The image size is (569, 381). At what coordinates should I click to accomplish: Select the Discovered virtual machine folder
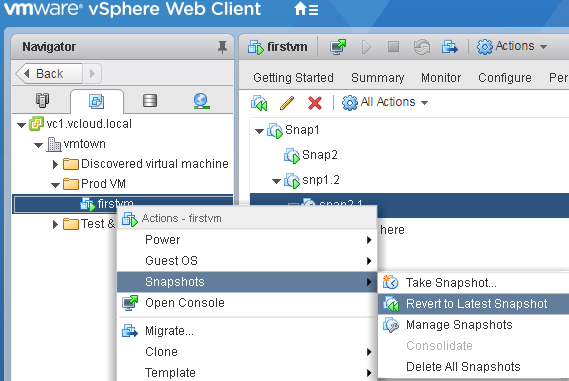click(x=155, y=164)
